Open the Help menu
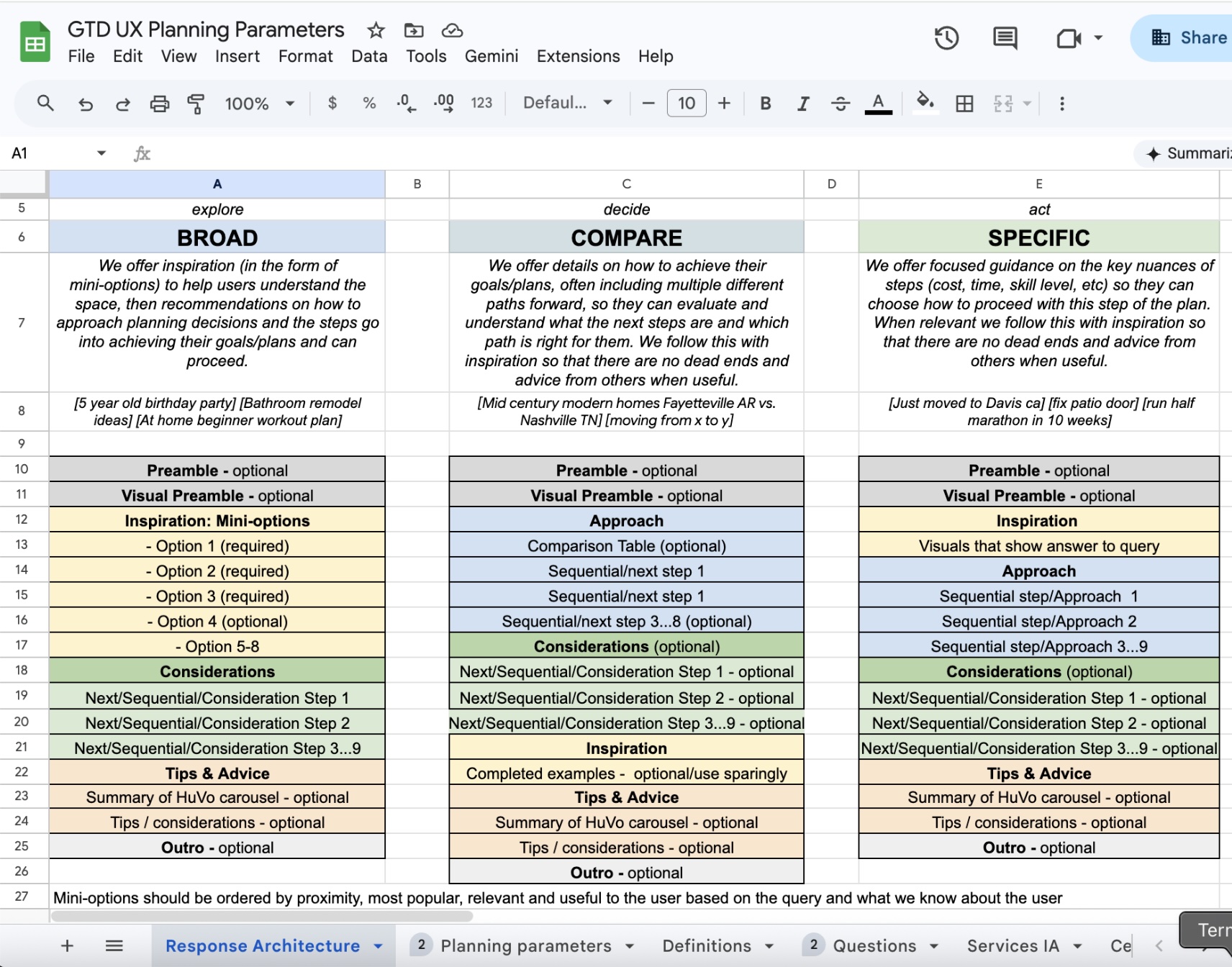Viewport: 1232px width, 967px height. coord(656,56)
